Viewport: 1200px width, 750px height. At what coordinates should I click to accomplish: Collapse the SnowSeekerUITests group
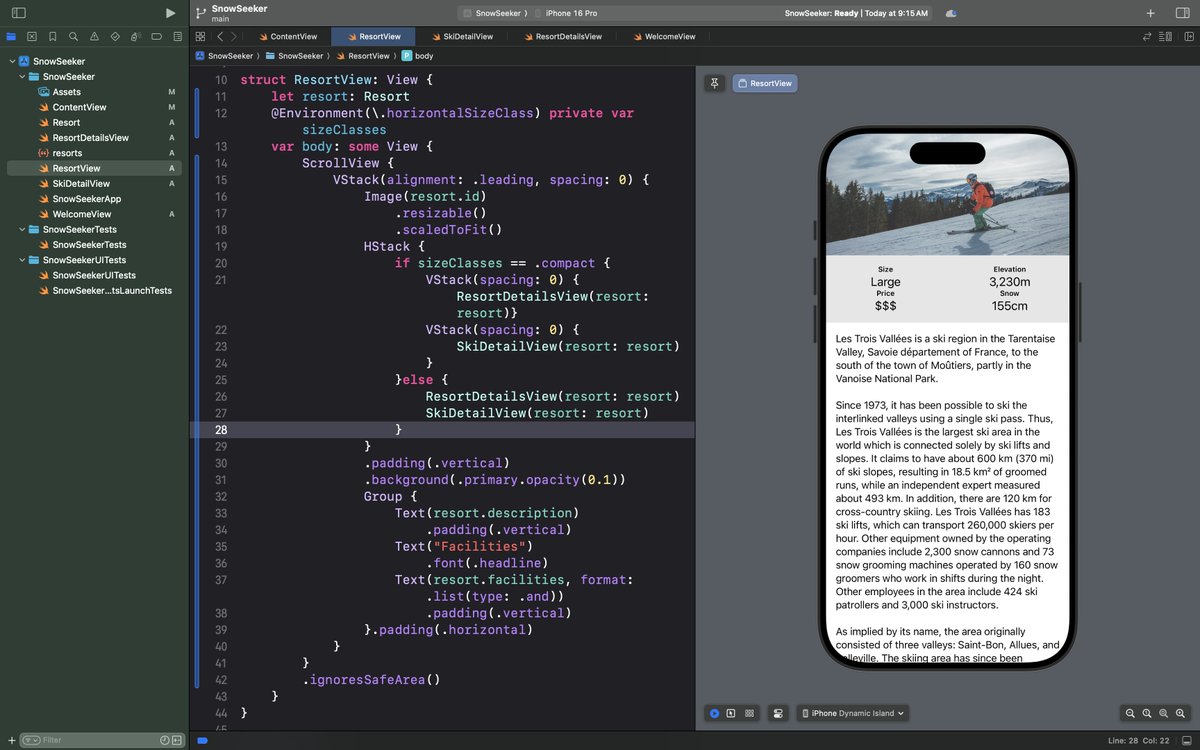tap(22, 260)
